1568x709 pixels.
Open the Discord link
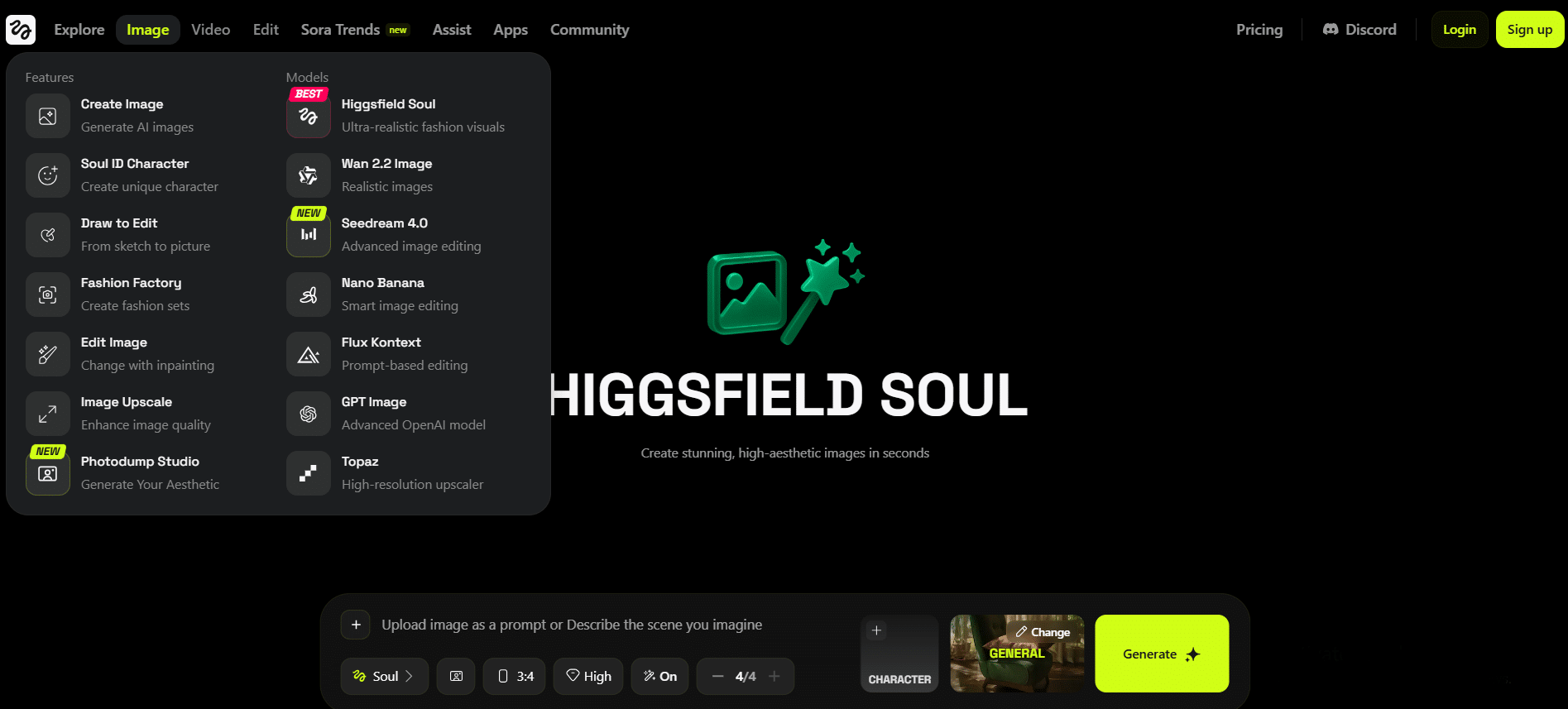pos(1359,30)
